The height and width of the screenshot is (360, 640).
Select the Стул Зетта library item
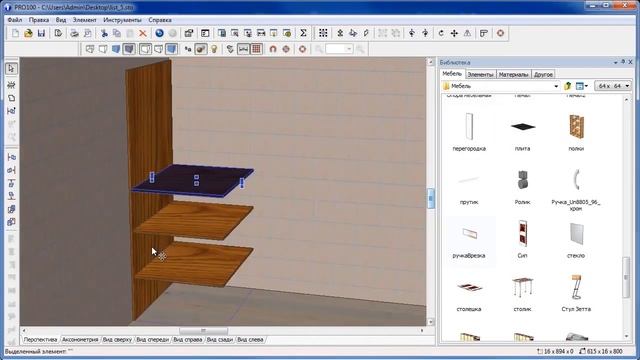click(576, 293)
